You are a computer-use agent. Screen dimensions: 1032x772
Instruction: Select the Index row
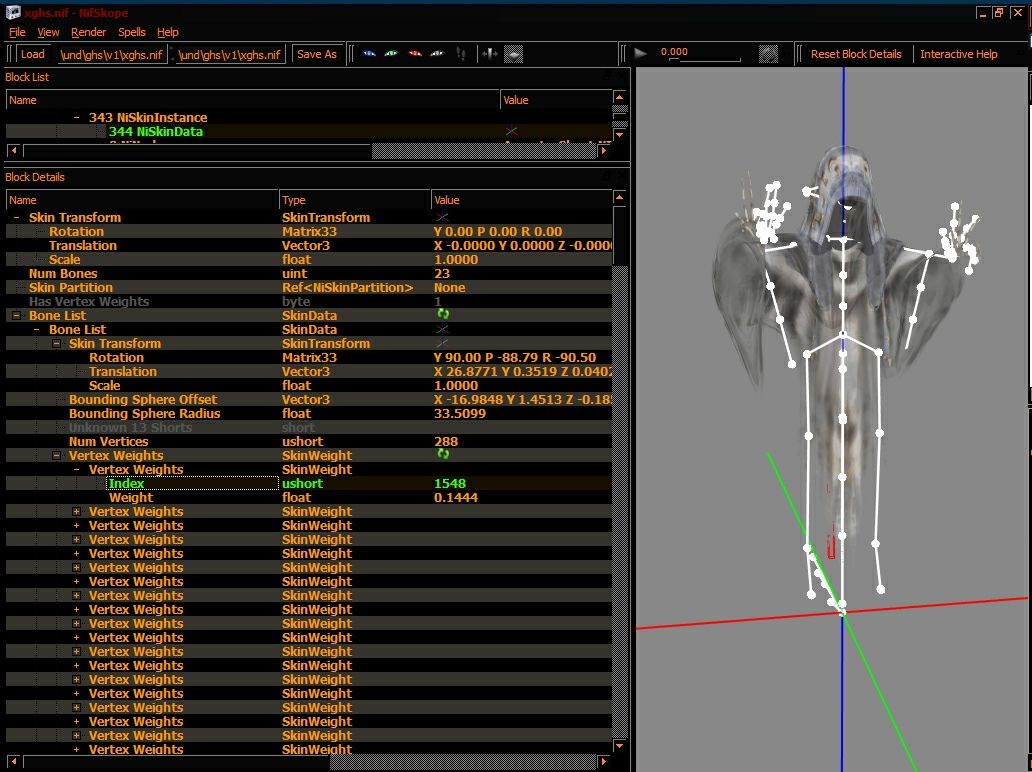click(309, 483)
